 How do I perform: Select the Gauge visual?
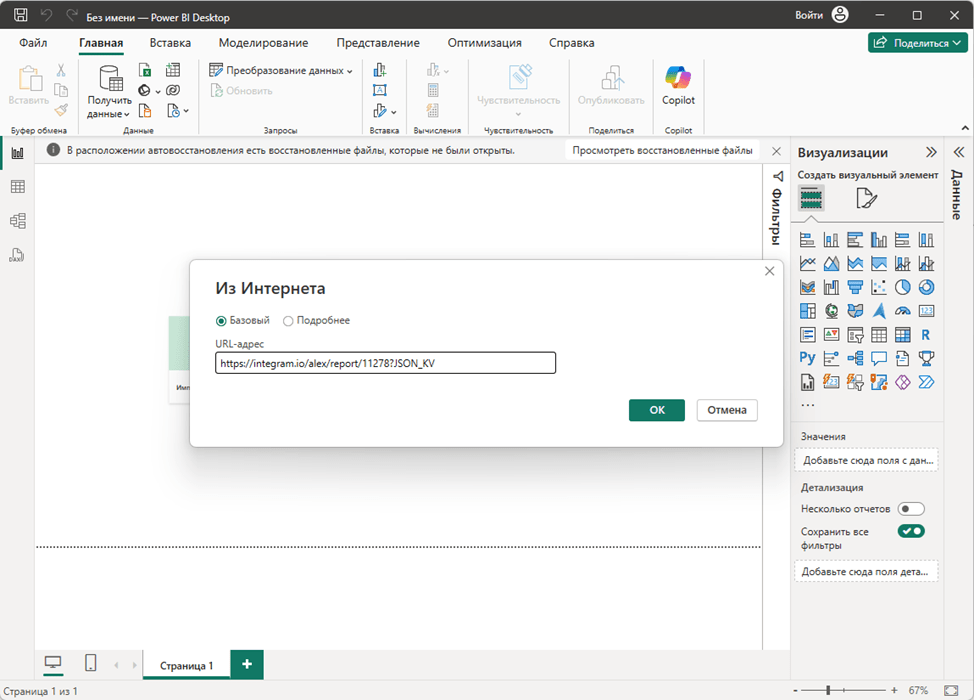[903, 311]
